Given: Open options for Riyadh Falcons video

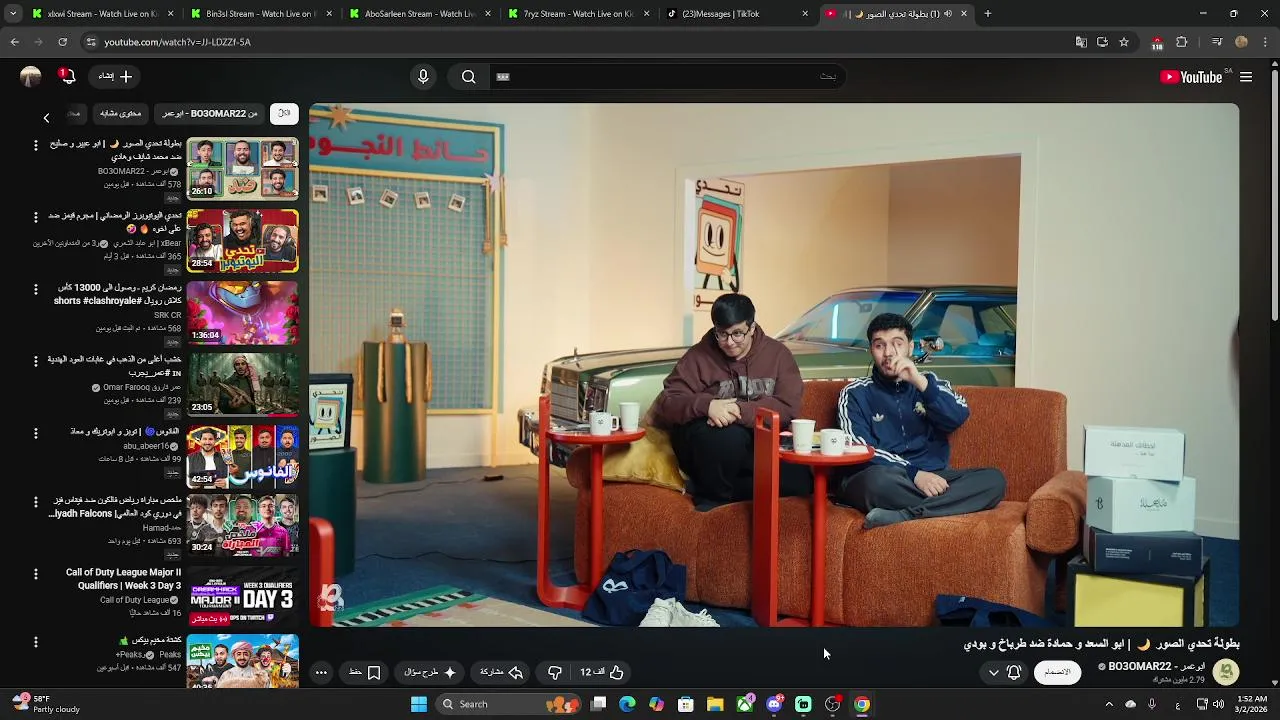Looking at the screenshot, I should coord(36,502).
